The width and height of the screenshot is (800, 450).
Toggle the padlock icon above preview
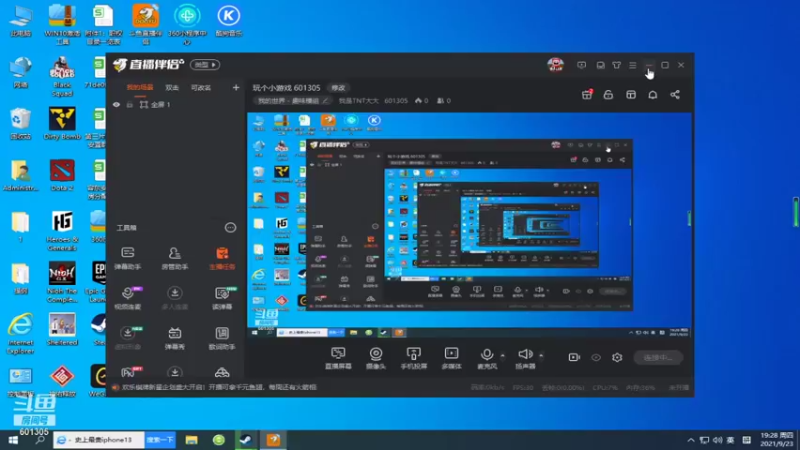coord(608,95)
